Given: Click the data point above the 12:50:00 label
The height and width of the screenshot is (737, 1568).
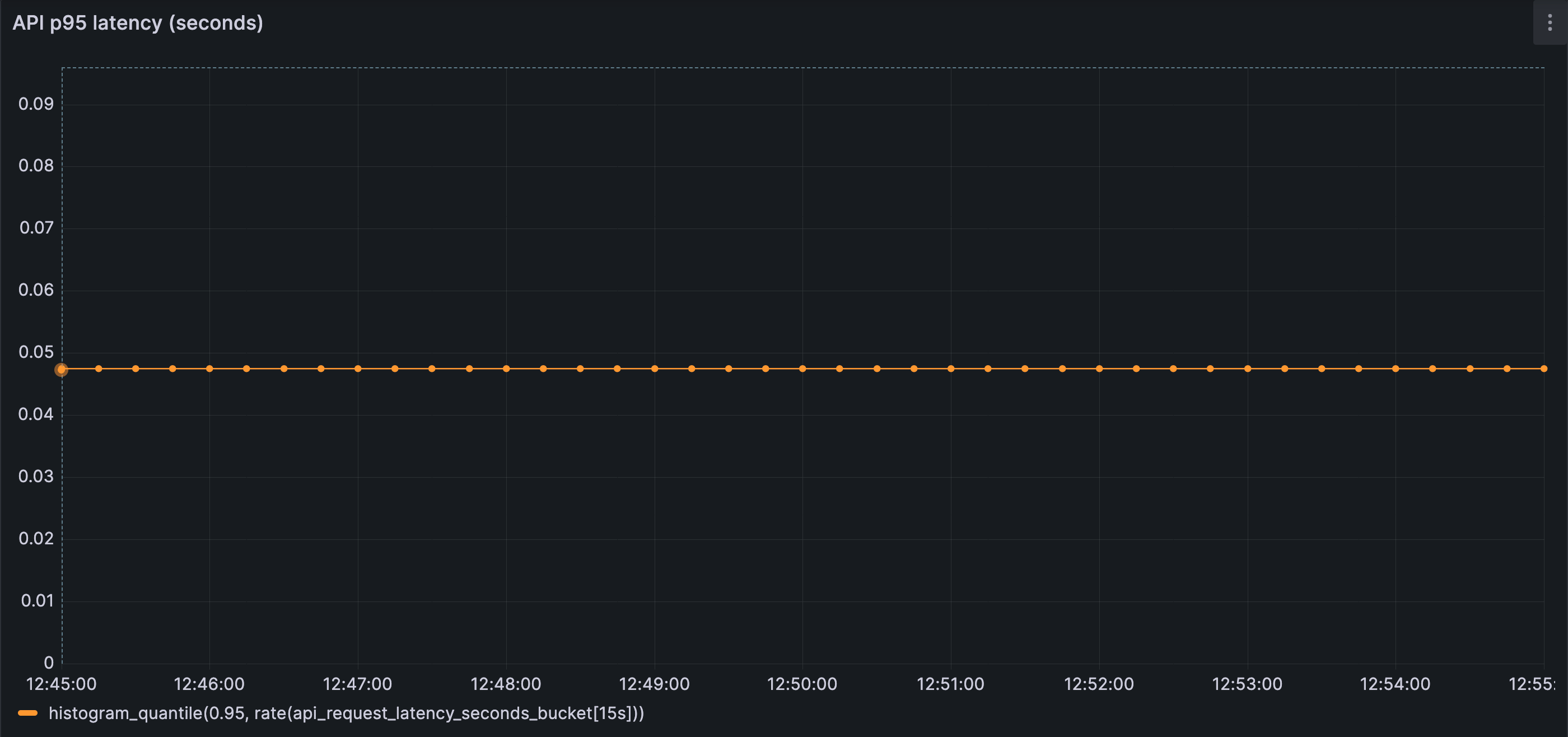Looking at the screenshot, I should pyautogui.click(x=802, y=368).
